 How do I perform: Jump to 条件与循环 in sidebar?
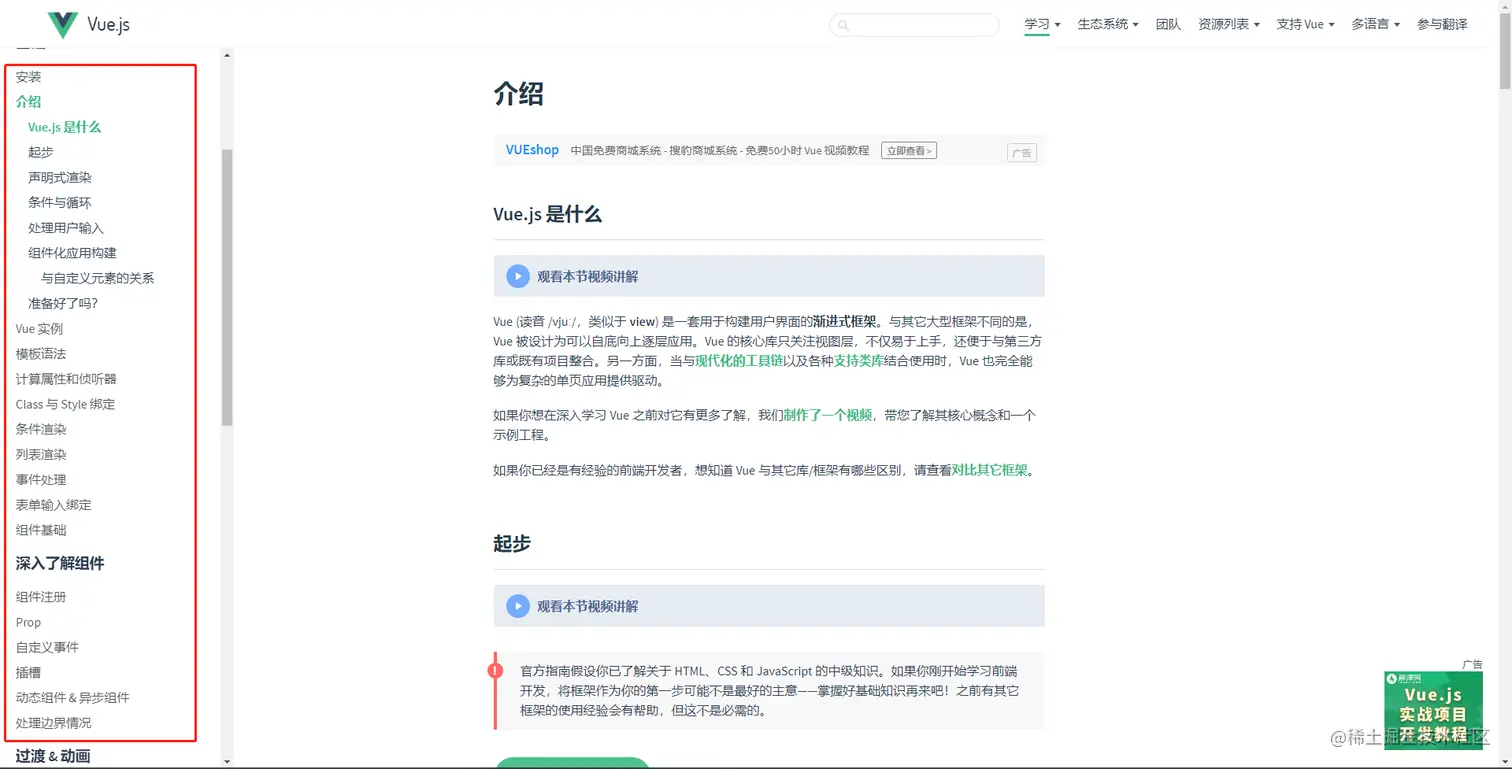(x=60, y=202)
